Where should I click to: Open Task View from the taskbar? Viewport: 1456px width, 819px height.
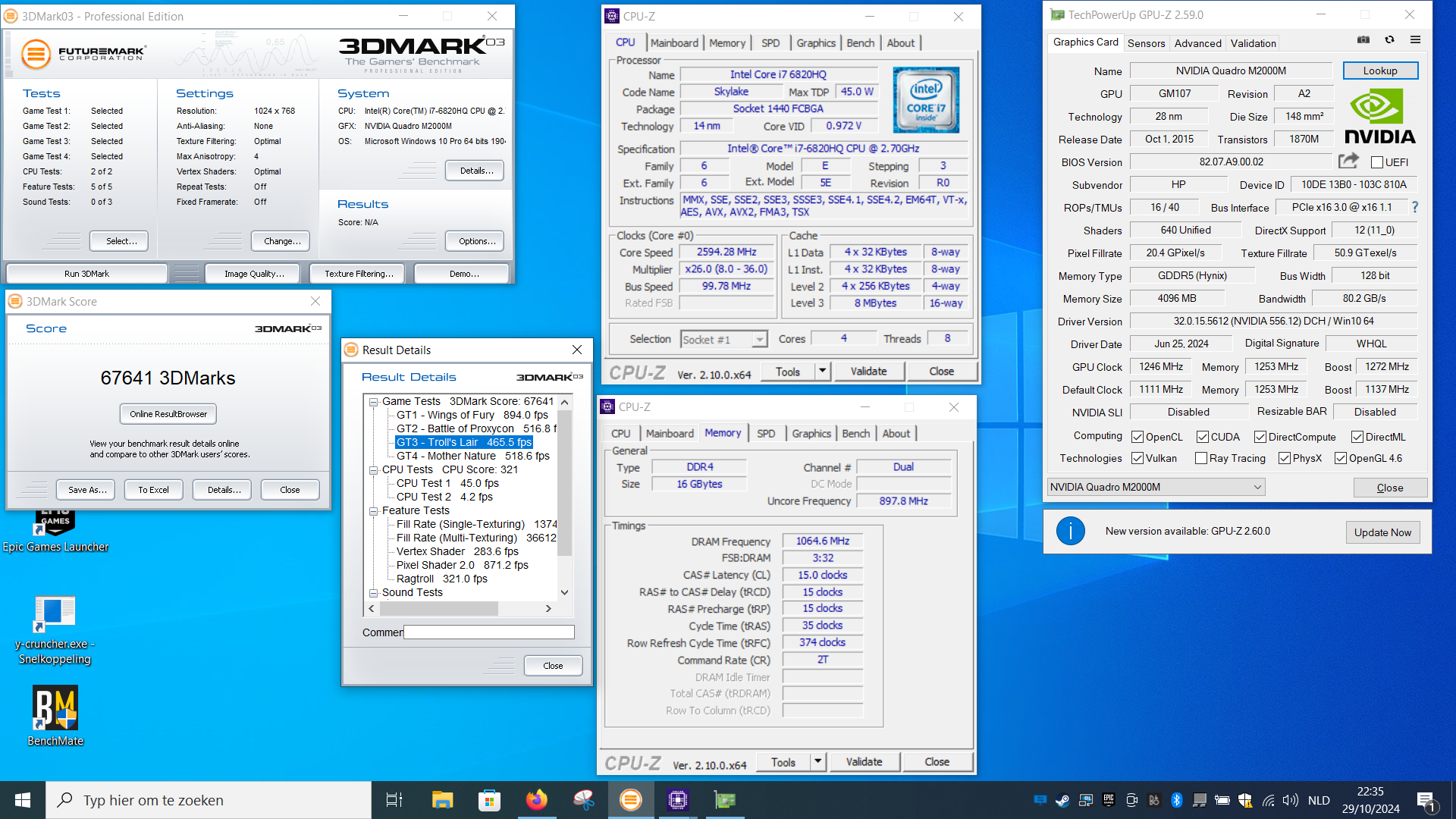tap(394, 800)
